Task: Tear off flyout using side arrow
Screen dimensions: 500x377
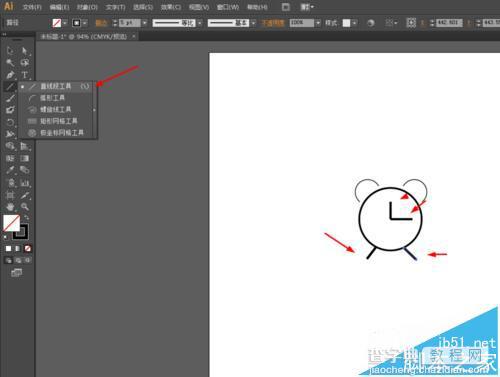Action: pyautogui.click(x=95, y=110)
